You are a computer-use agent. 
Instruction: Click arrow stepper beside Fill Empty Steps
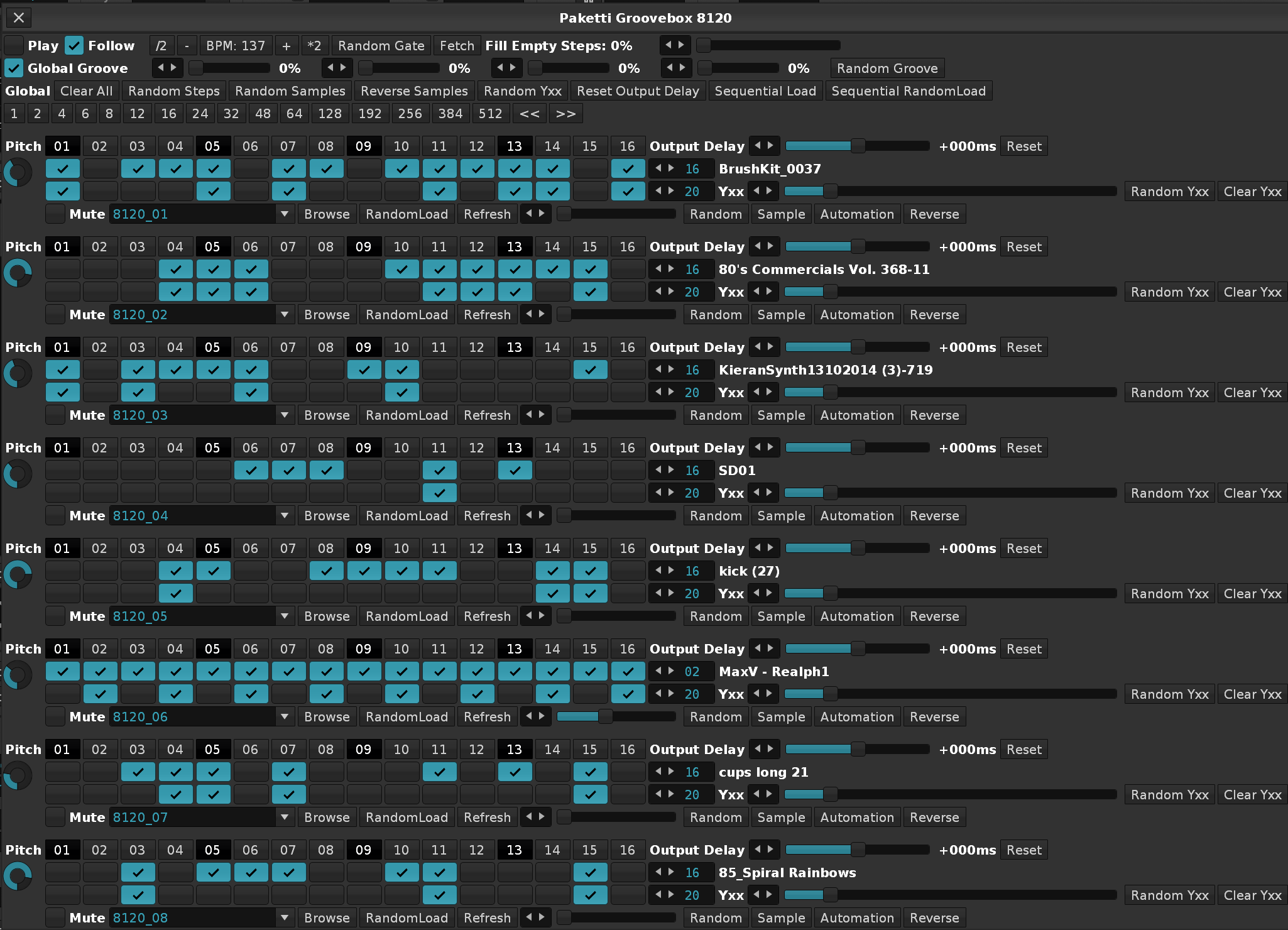pos(675,45)
